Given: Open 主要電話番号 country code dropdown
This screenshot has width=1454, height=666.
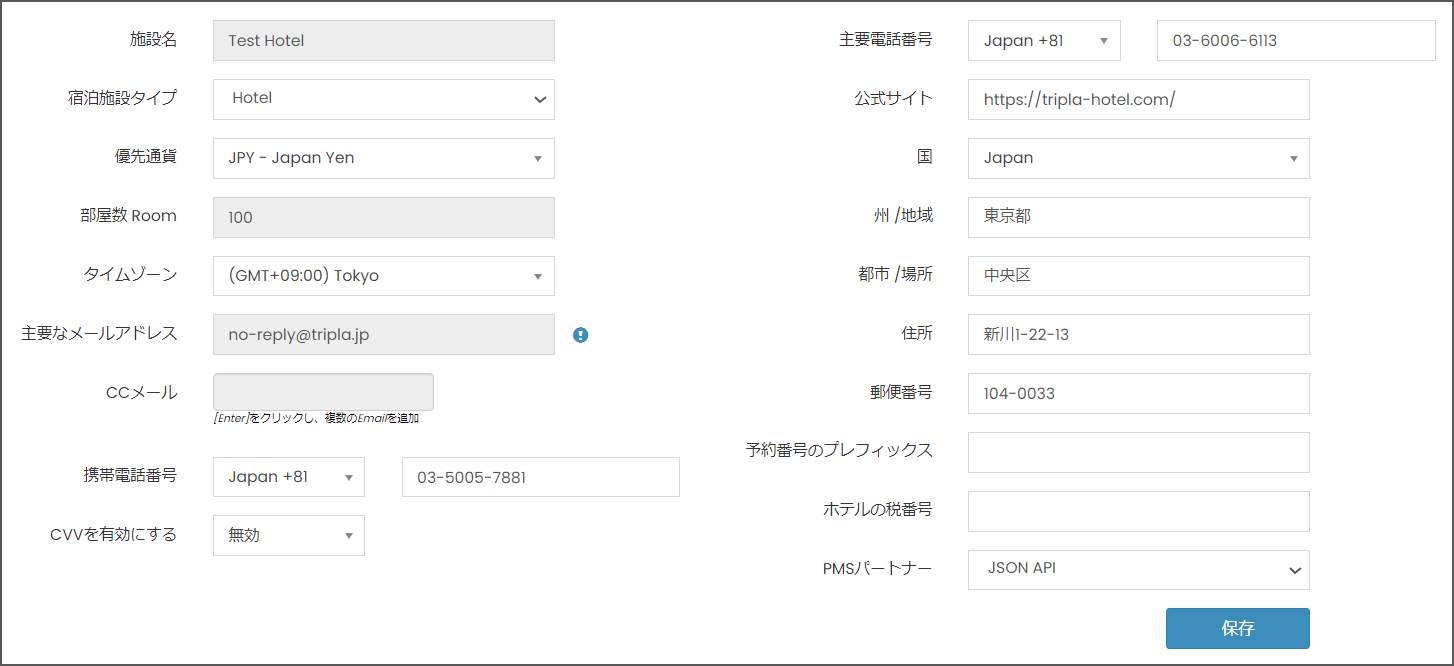Looking at the screenshot, I should 1044,41.
